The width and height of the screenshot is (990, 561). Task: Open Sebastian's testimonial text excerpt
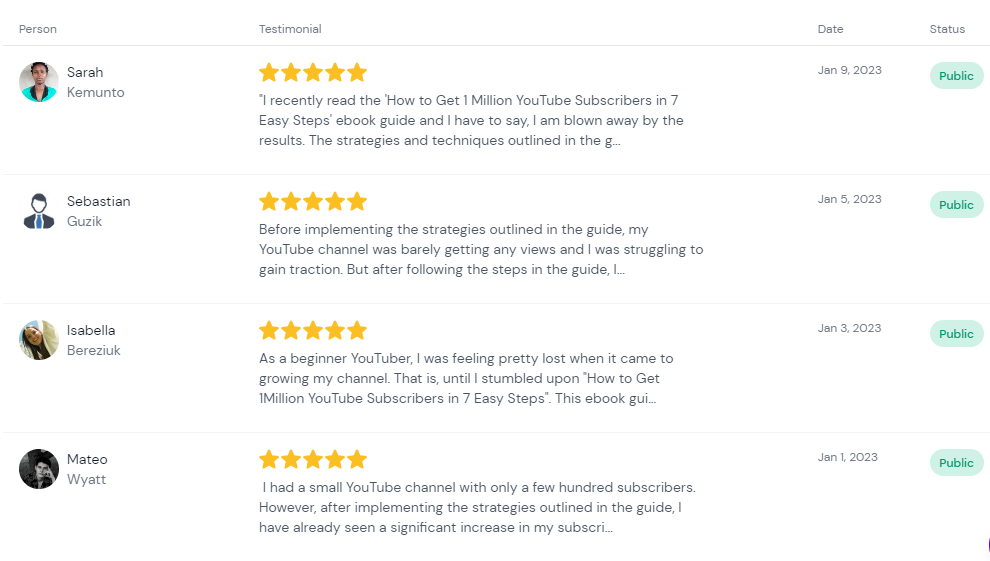tap(481, 250)
